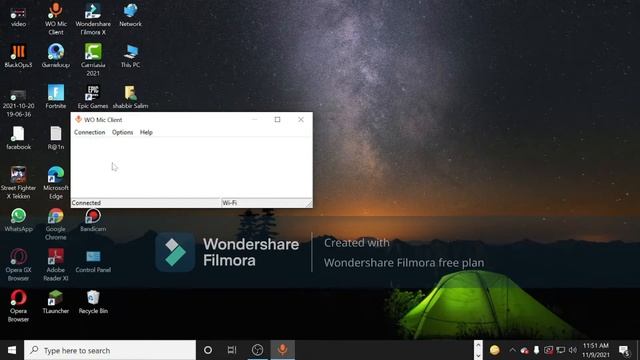Launch Adobe Reader XI shortcut
The image size is (640, 360).
click(56, 265)
